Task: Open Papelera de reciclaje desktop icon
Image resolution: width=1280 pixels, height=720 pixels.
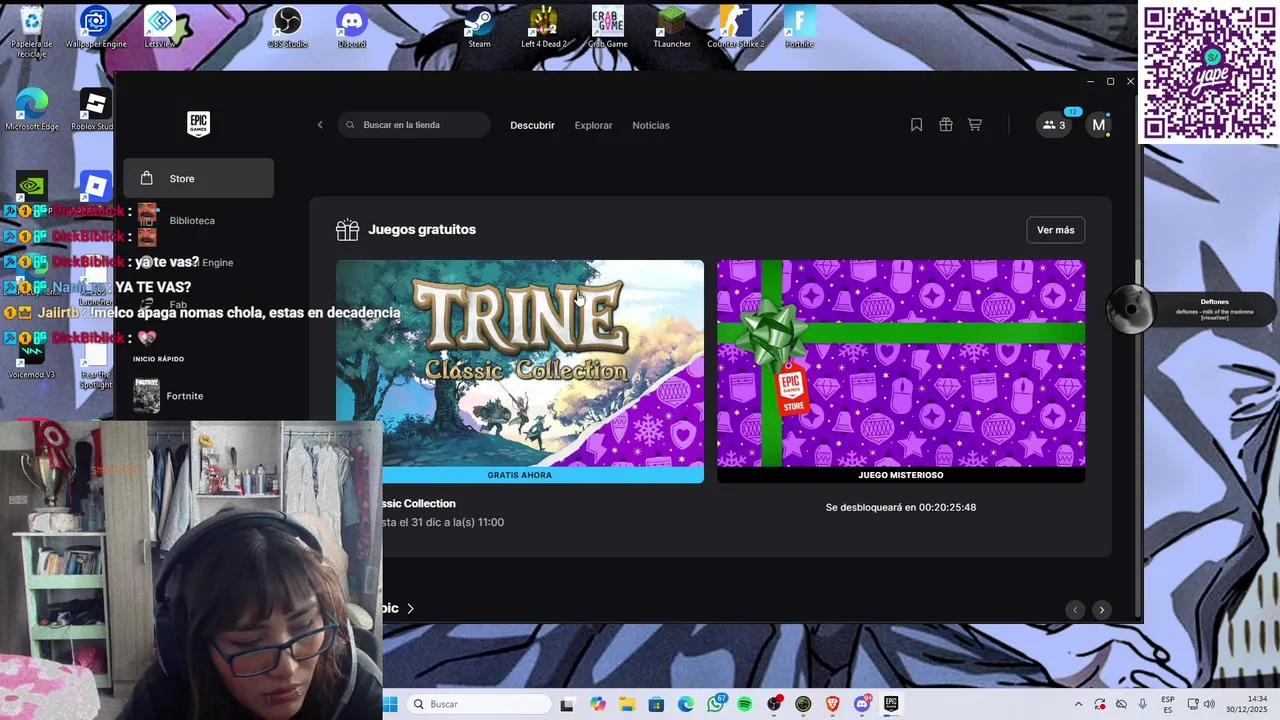Action: pyautogui.click(x=32, y=32)
